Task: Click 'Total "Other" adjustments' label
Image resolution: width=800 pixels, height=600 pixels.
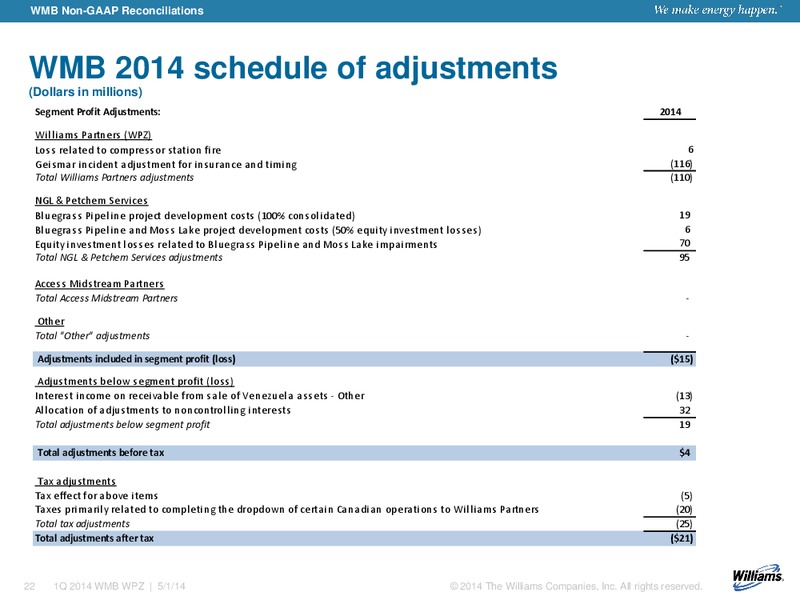Action: [x=92, y=336]
